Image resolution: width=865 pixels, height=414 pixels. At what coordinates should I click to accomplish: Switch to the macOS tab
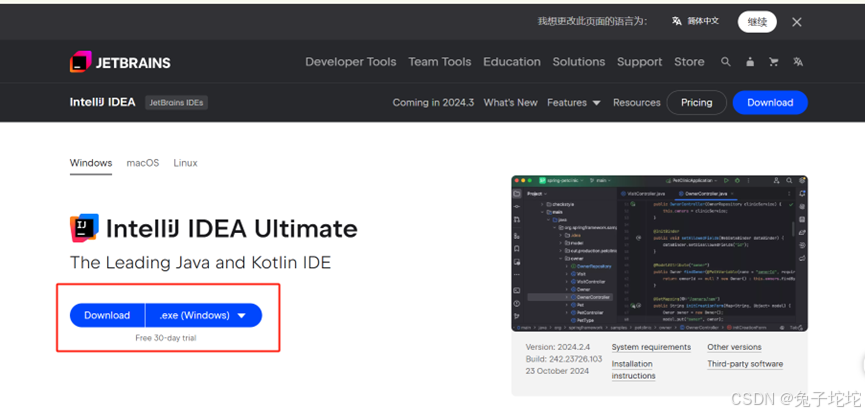(143, 163)
